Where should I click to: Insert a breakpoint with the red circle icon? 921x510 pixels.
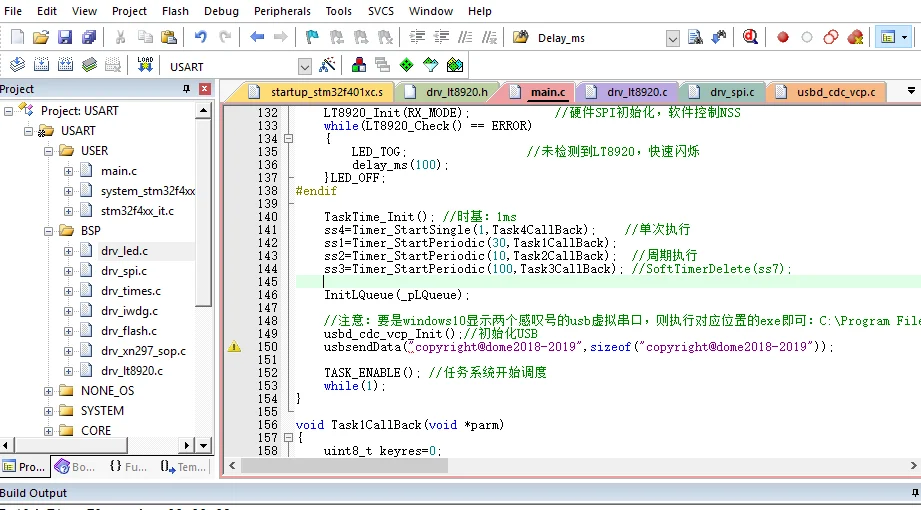(782, 38)
